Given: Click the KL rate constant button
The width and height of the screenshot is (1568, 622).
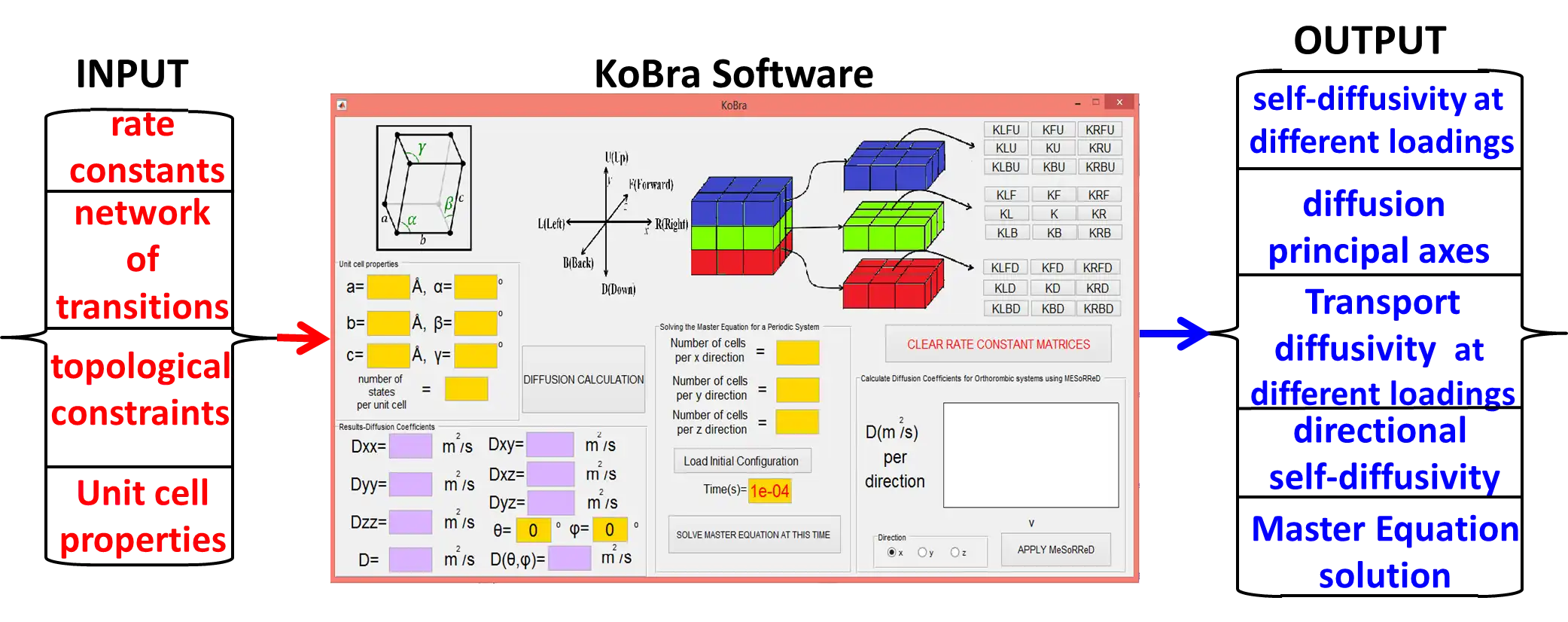Looking at the screenshot, I should pos(1006,214).
